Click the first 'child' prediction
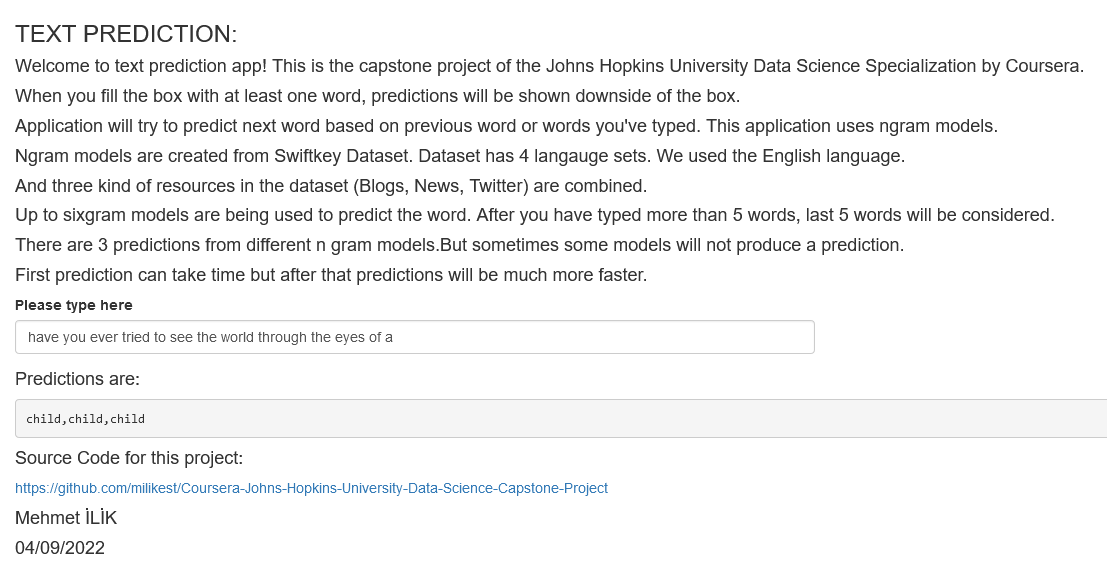This screenshot has height=580, width=1107. pyautogui.click(x=42, y=418)
